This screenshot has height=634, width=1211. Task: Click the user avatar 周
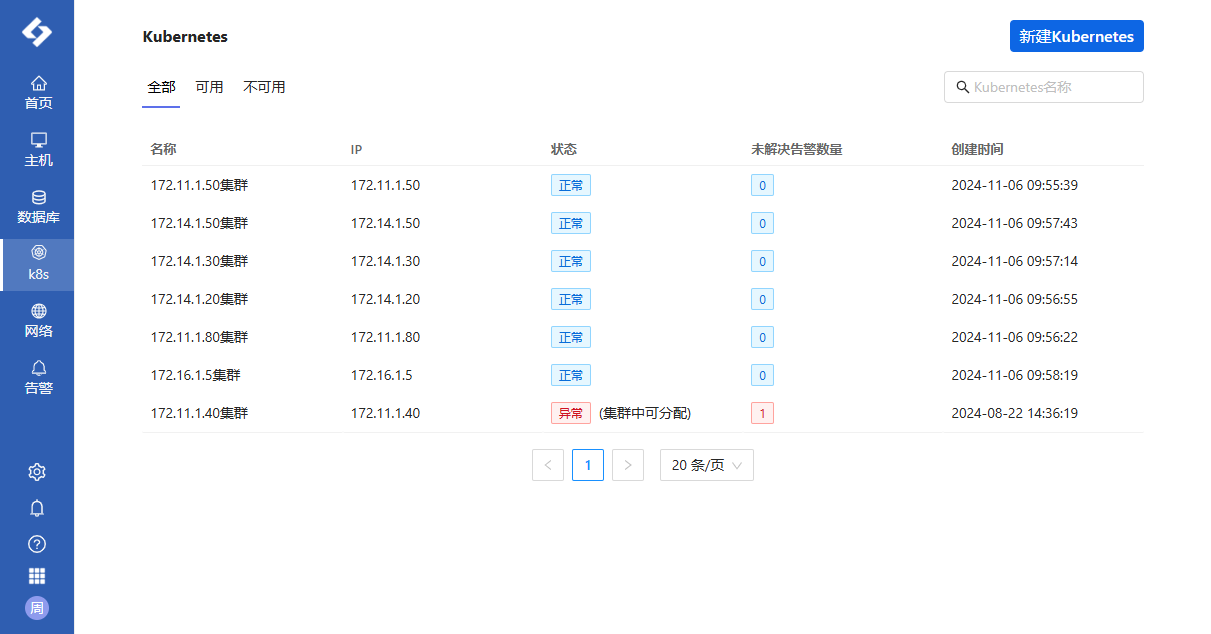tap(37, 608)
